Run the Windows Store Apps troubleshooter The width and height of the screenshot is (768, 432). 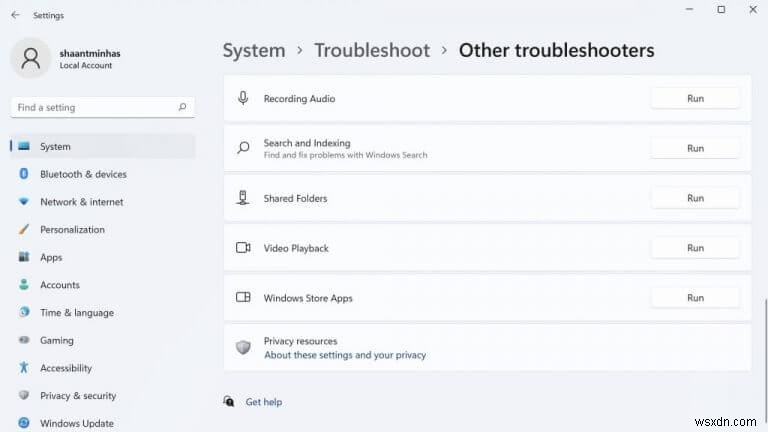pos(695,298)
